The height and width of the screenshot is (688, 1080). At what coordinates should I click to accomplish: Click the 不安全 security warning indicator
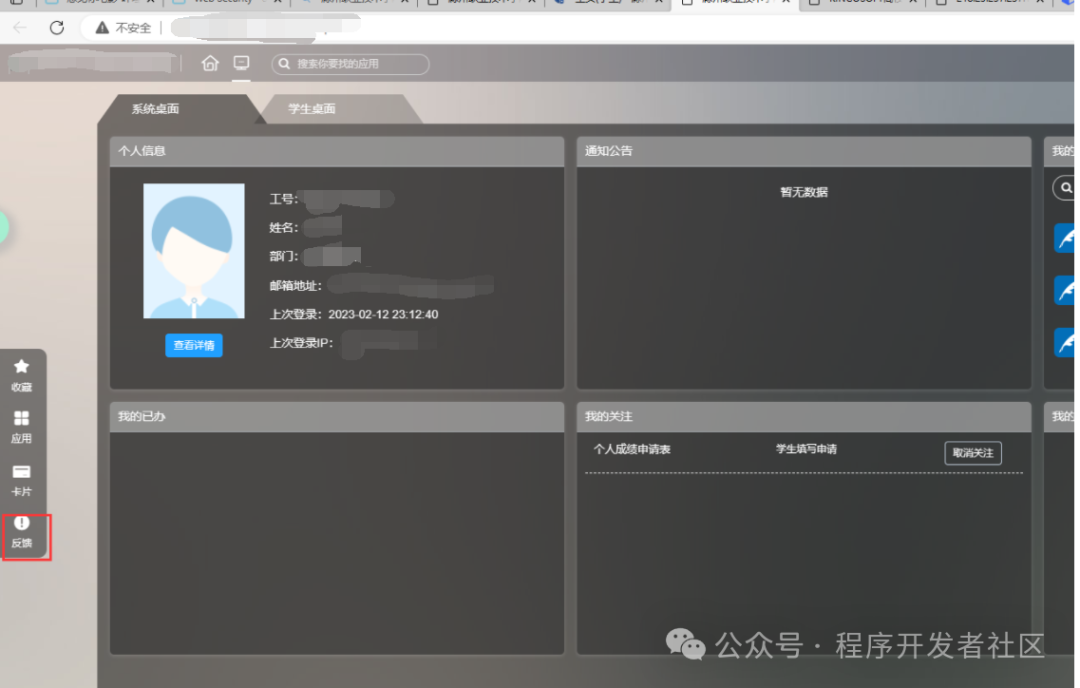124,28
